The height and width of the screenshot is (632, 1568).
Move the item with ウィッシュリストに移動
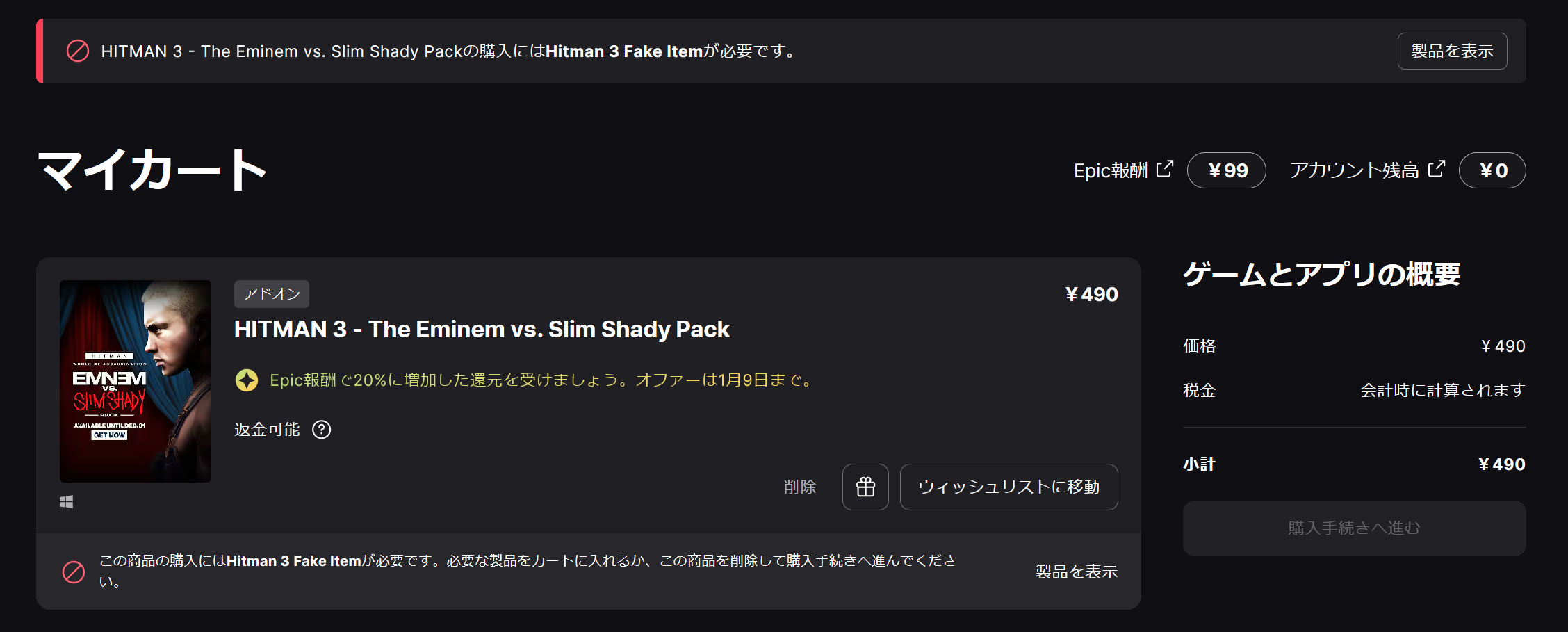click(x=1008, y=487)
